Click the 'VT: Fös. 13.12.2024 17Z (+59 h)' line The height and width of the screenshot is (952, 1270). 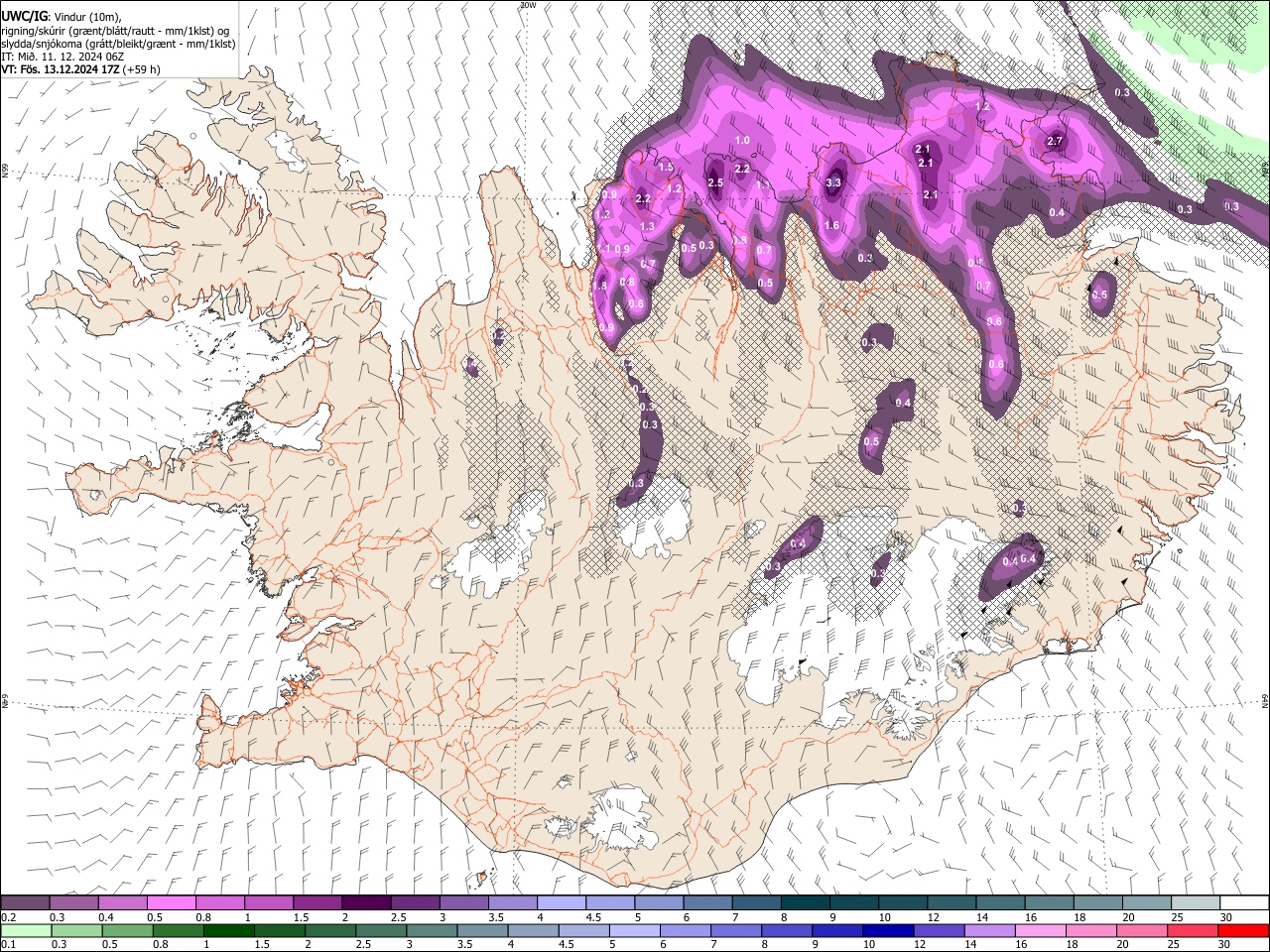(81, 69)
